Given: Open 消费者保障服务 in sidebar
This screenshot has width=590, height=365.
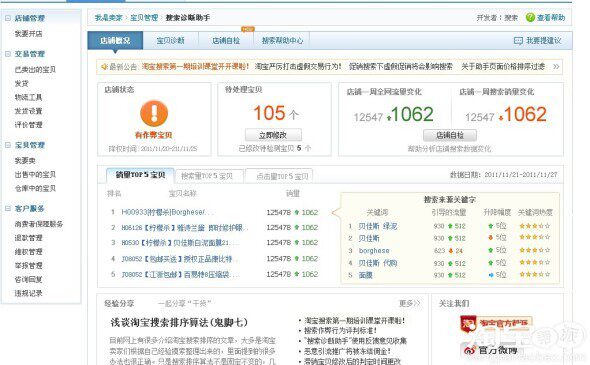Looking at the screenshot, I should point(39,224).
